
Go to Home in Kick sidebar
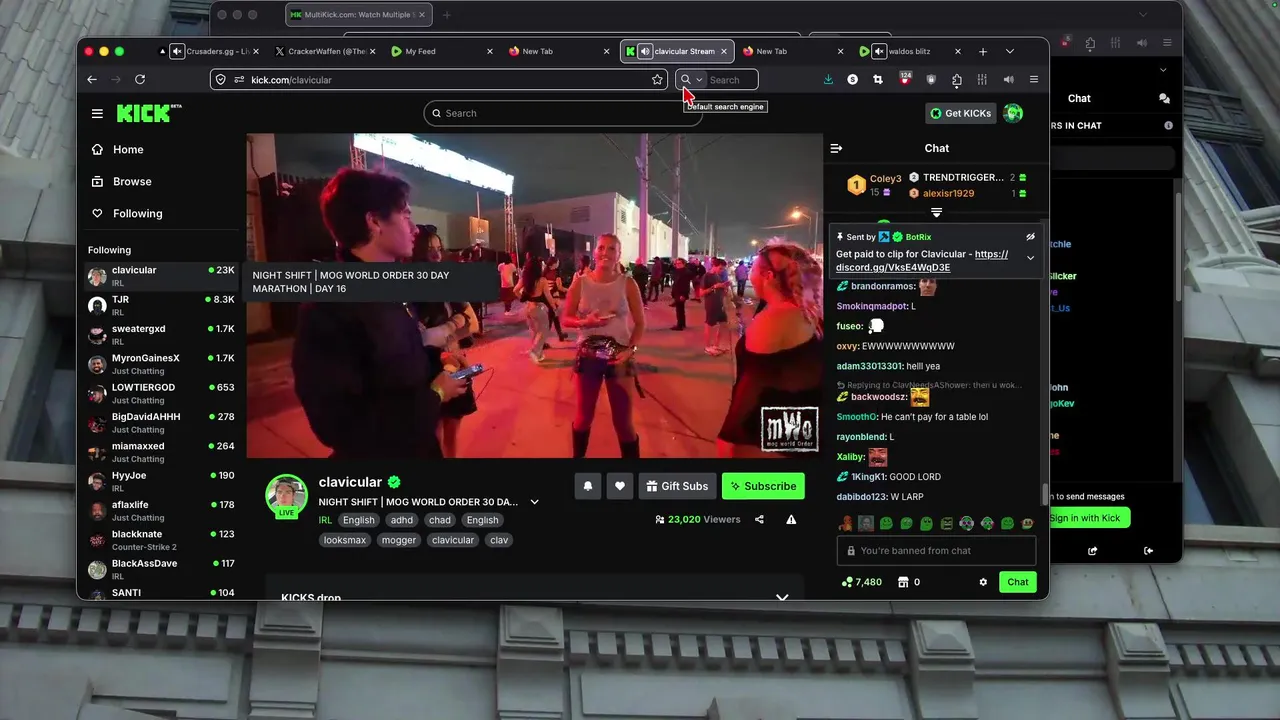coord(128,150)
